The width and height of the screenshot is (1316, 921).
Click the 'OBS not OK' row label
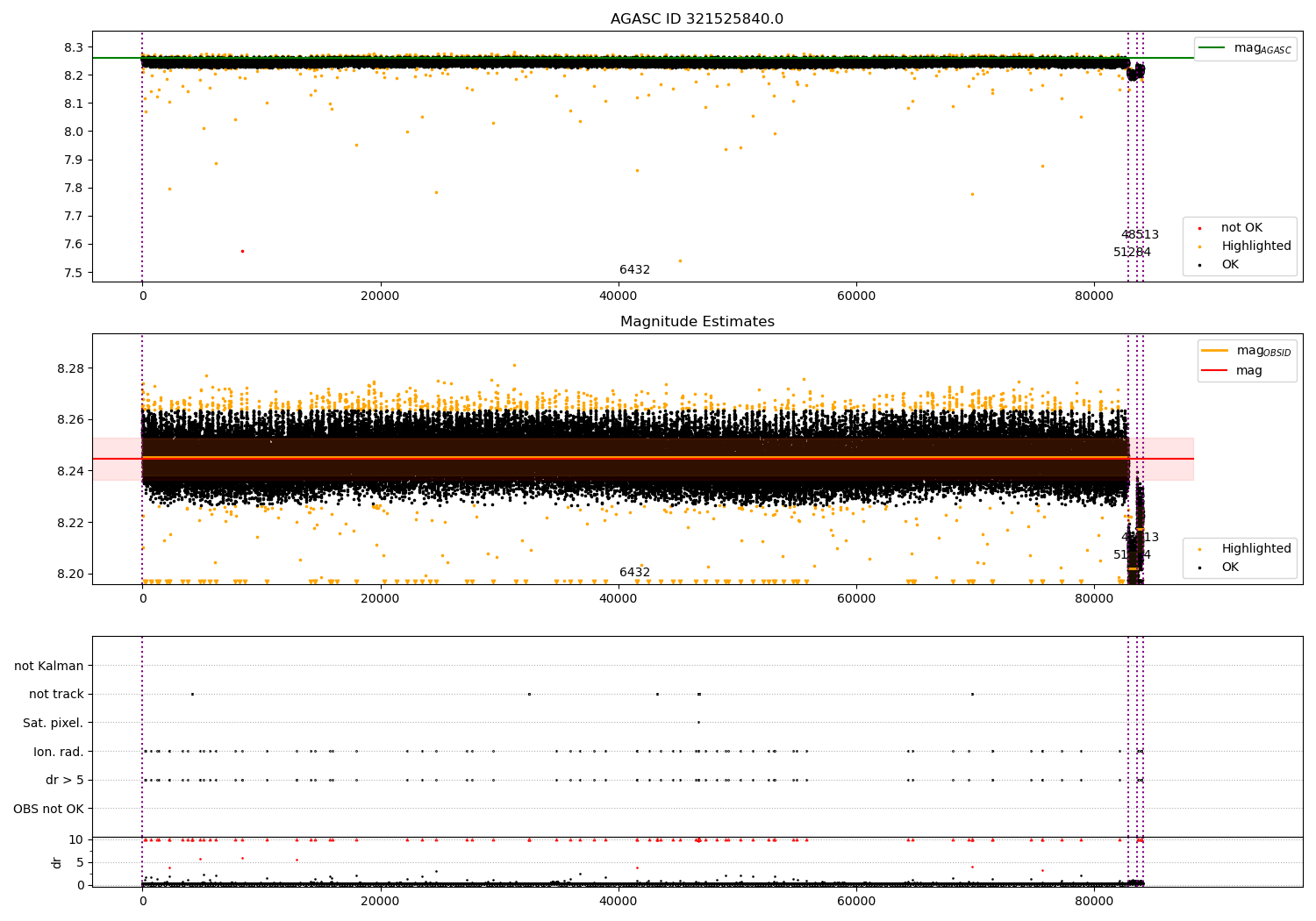[48, 809]
